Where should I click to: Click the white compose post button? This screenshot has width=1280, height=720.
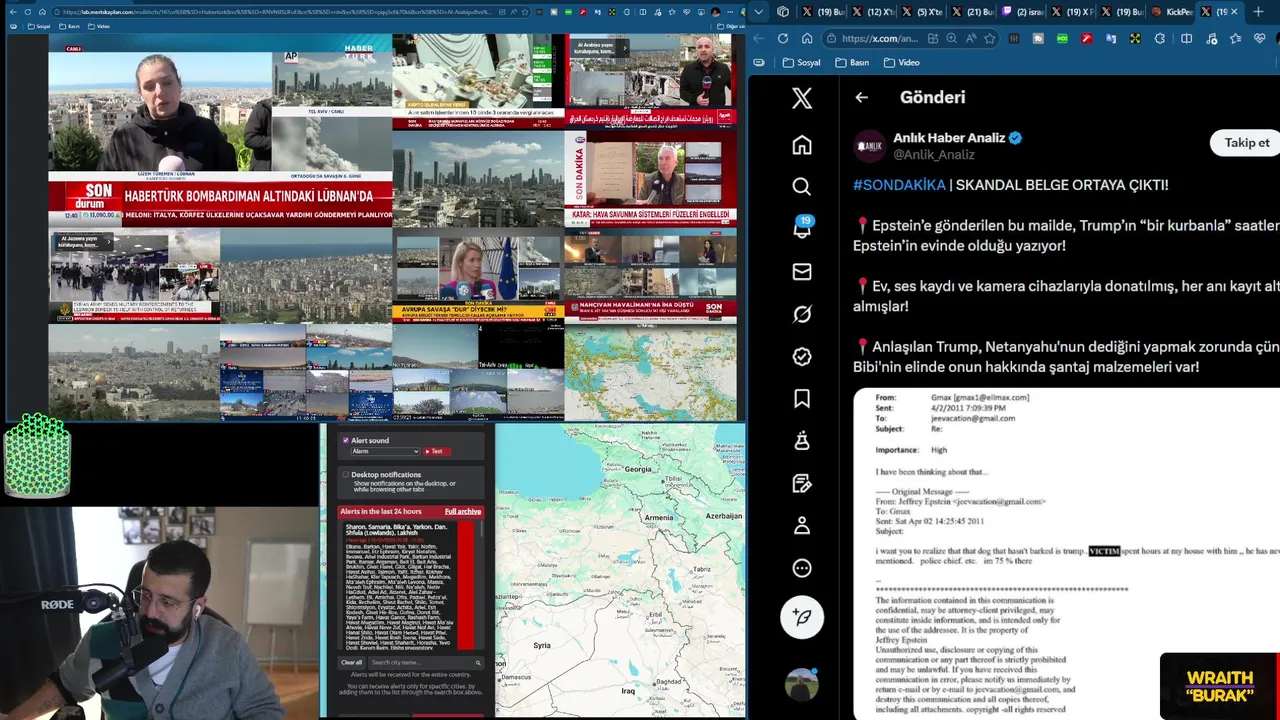[x=802, y=617]
